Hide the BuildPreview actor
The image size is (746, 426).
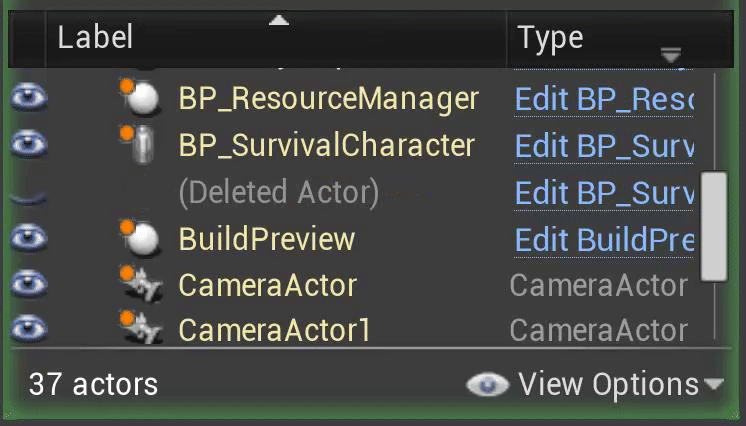pos(28,239)
